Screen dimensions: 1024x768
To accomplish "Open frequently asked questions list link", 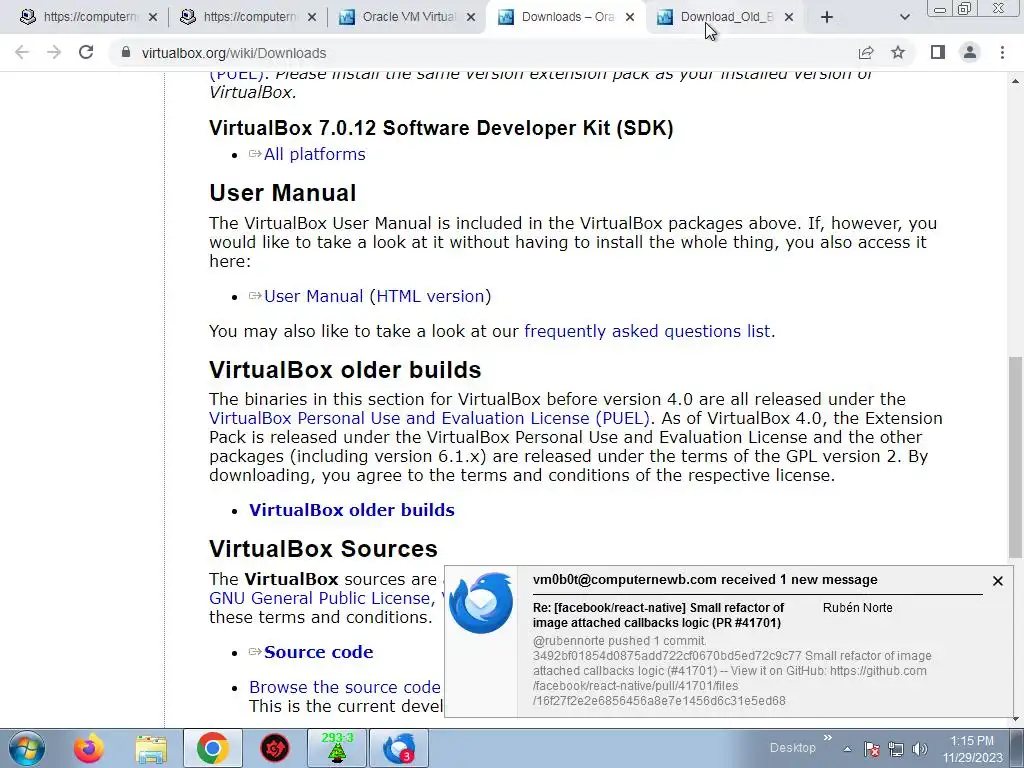I will 647,331.
